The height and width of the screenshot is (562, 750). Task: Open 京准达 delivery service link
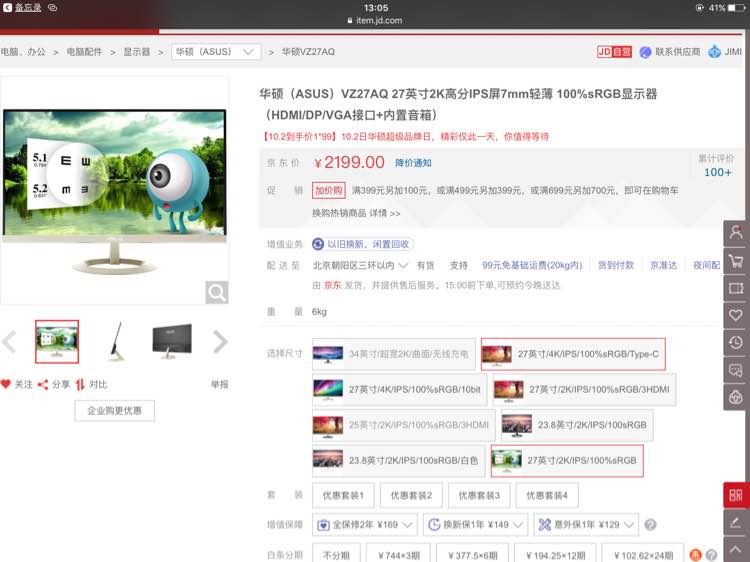[x=663, y=265]
